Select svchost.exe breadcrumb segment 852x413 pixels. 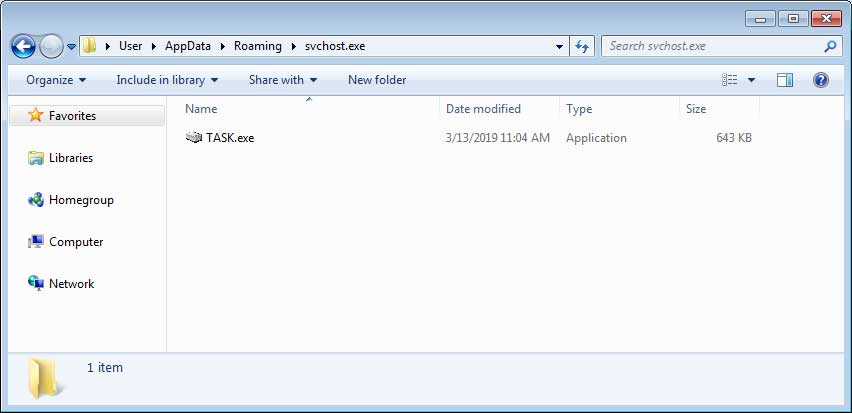[335, 46]
